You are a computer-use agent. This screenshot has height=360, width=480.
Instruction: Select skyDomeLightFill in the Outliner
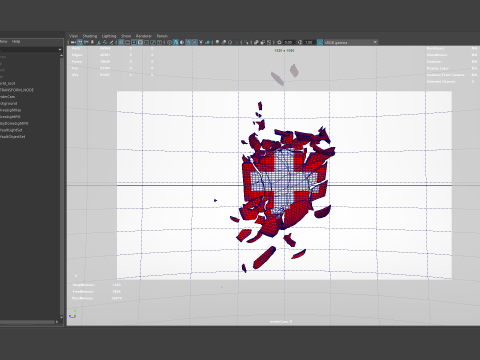click(x=14, y=123)
